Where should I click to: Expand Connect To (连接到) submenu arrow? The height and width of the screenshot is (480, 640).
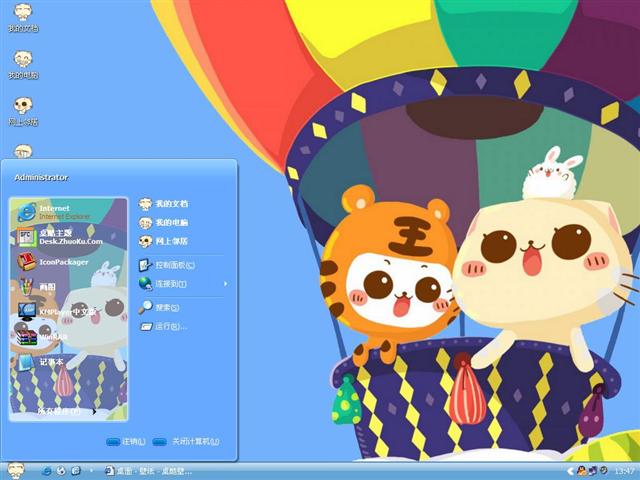[x=226, y=284]
